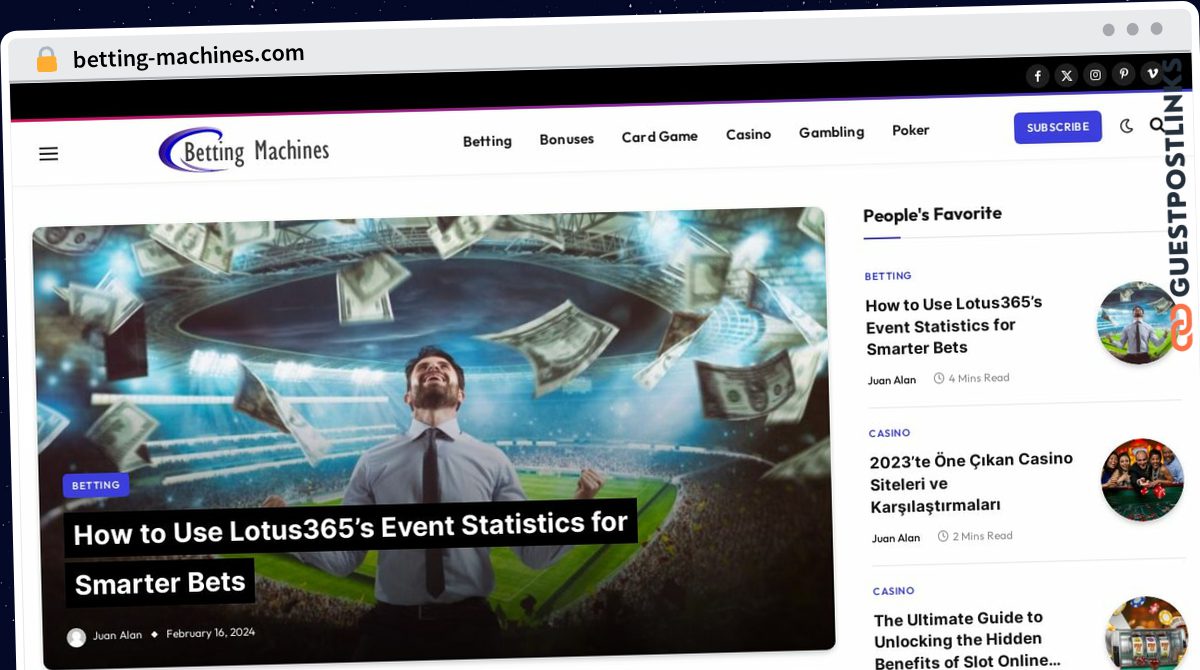
Task: Click Juan Alan under featured headline
Action: (x=117, y=635)
